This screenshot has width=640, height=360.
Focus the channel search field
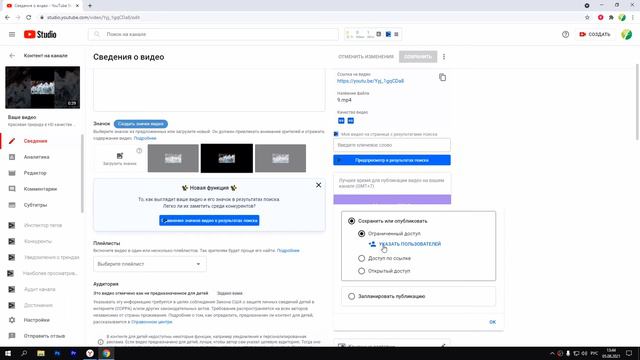pos(213,34)
